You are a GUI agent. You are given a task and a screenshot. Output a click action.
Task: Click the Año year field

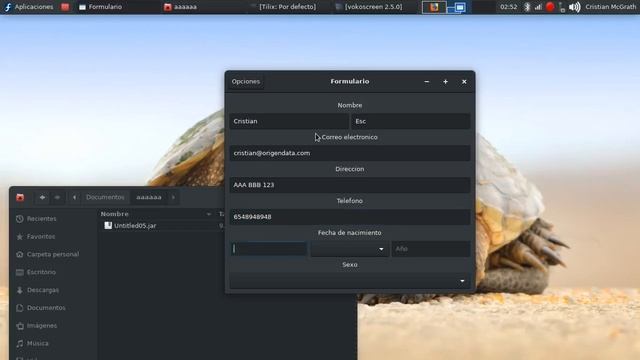[431, 249]
